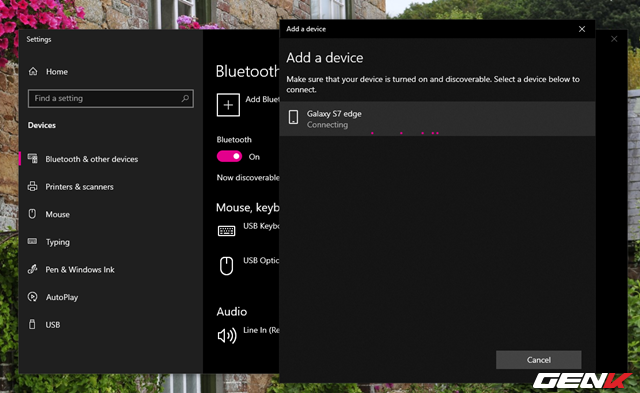Viewport: 640px width, 393px height.
Task: Click the keyboard Typing icon
Action: click(x=32, y=241)
